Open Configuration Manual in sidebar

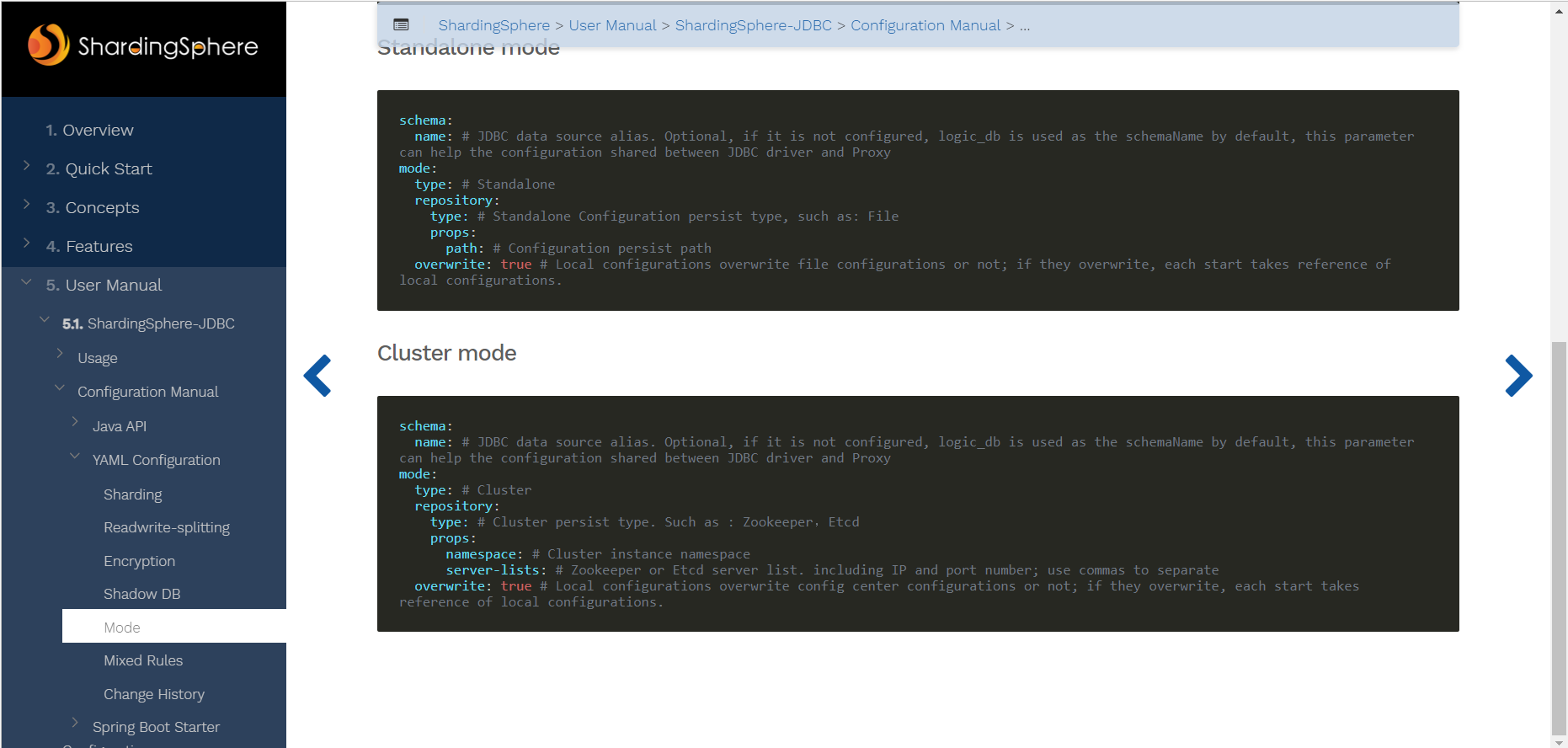(x=147, y=392)
